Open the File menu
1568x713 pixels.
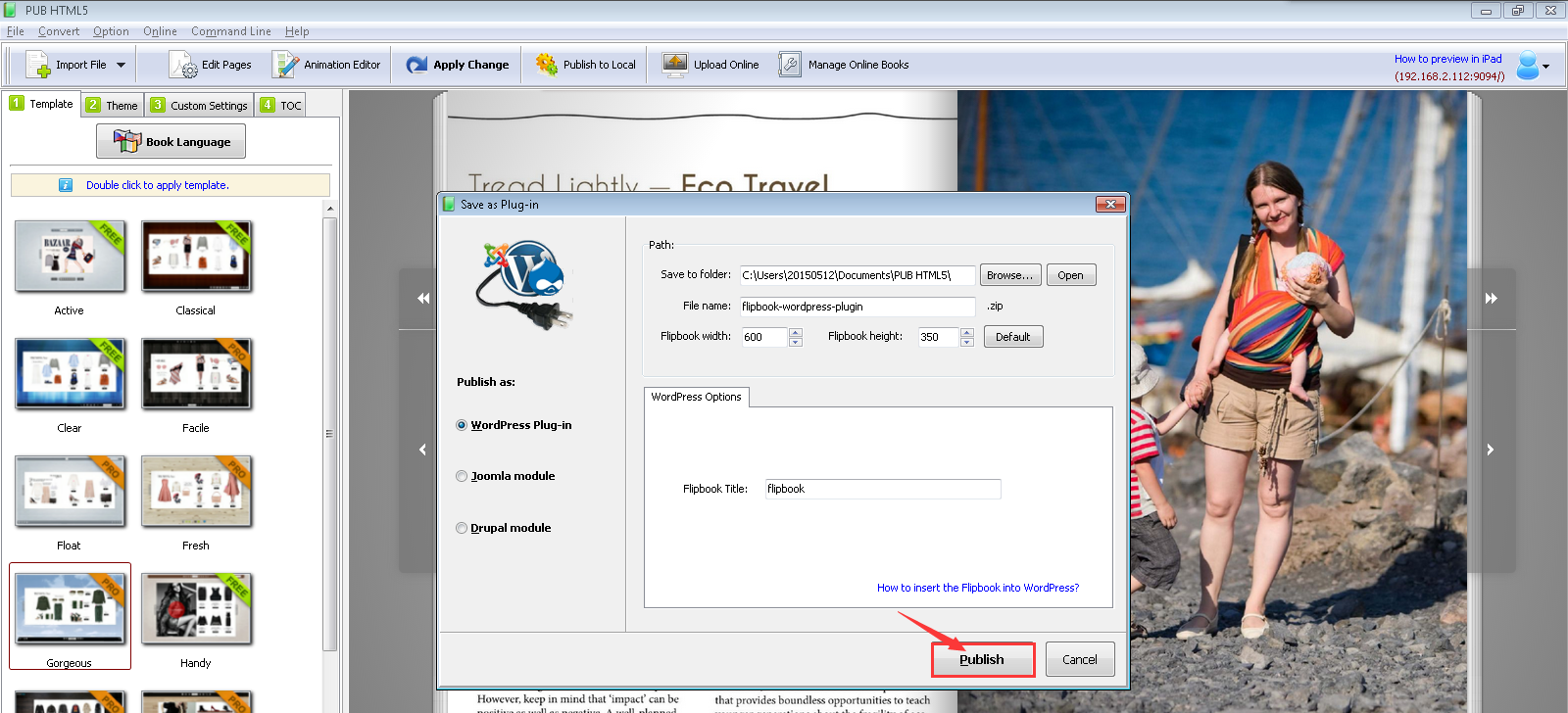[x=16, y=31]
